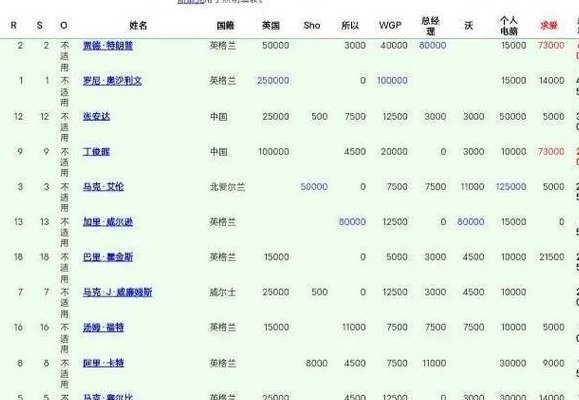This screenshot has width=579, height=400.
Task: Sort by the Sho column header
Action: click(312, 25)
